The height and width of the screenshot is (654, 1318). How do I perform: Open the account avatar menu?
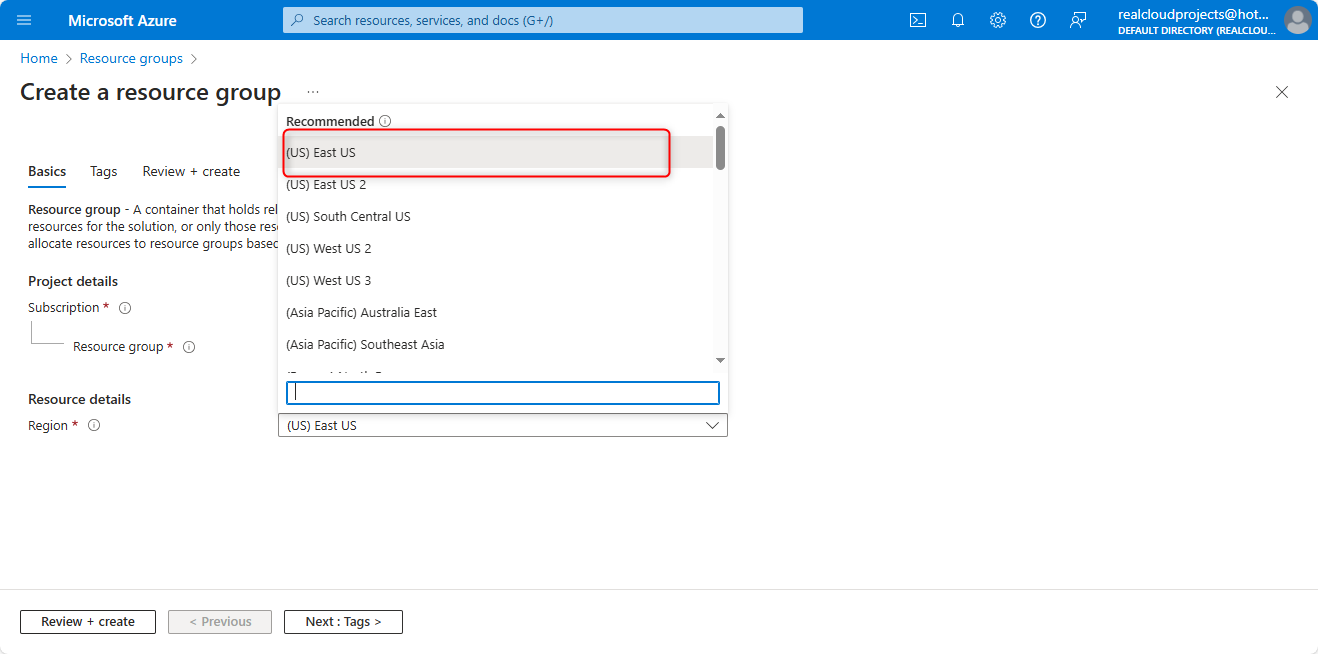click(1297, 20)
